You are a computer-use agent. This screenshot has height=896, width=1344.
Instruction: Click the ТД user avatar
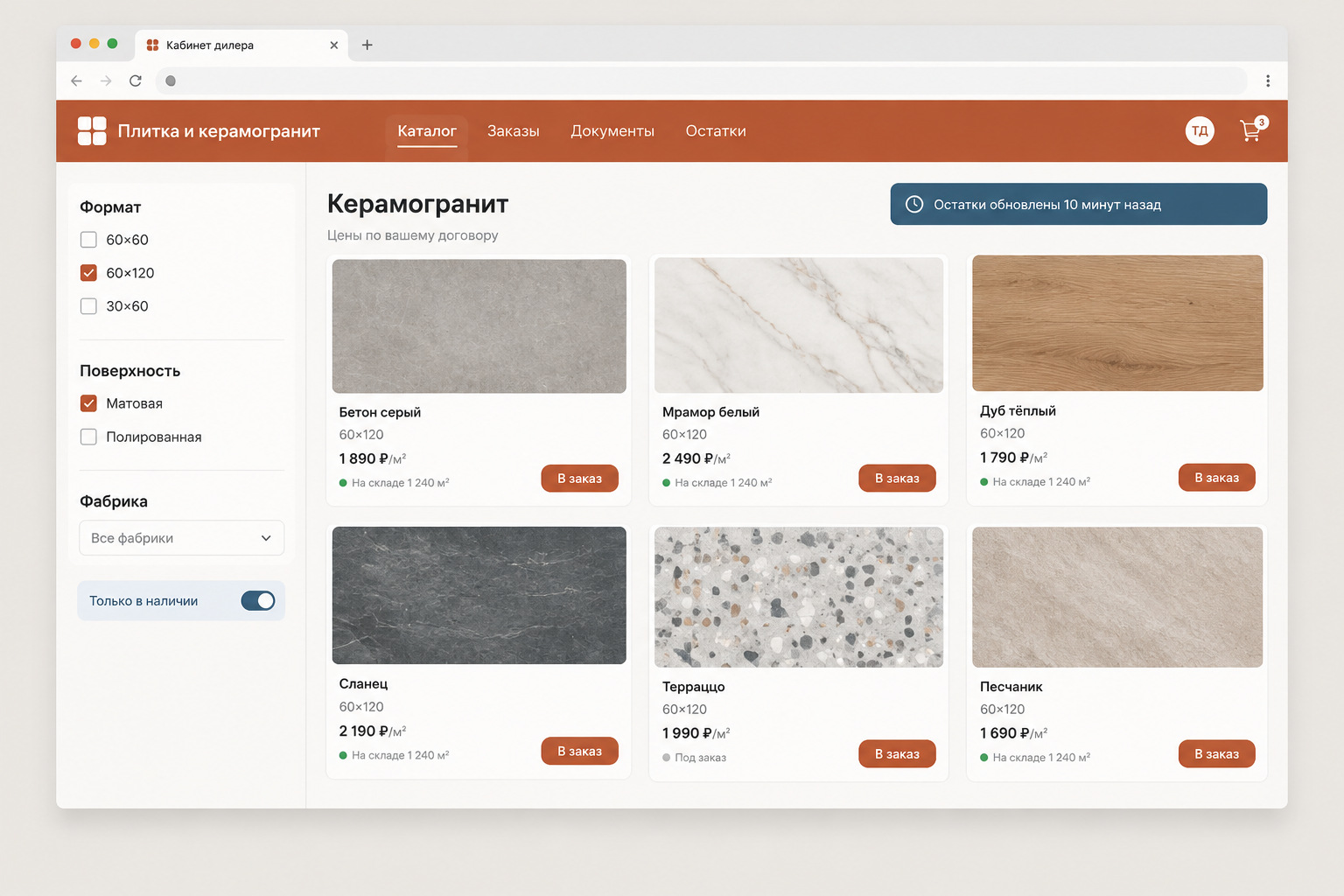tap(1200, 131)
